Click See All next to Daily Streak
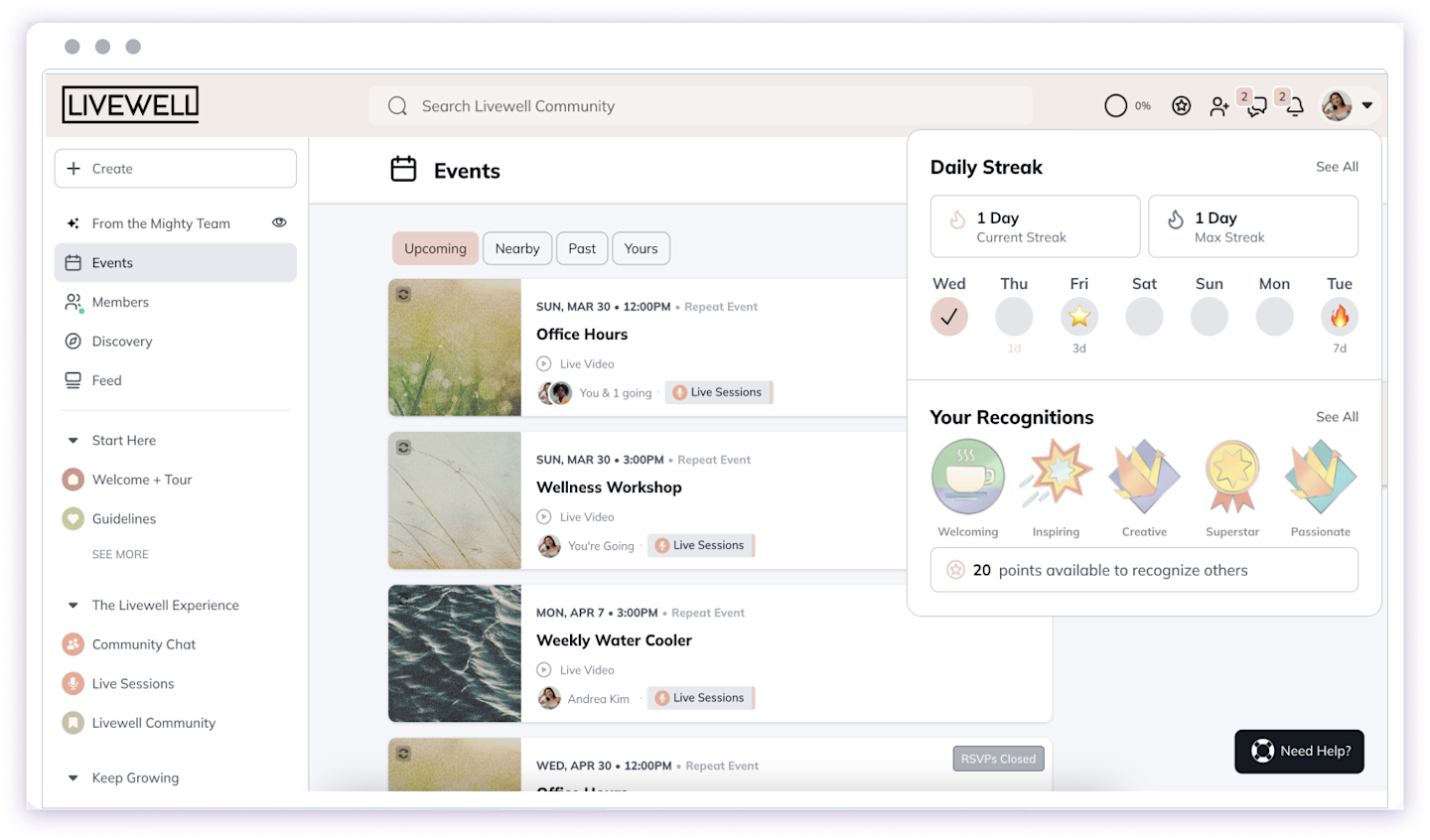The image size is (1430, 840). click(1337, 167)
